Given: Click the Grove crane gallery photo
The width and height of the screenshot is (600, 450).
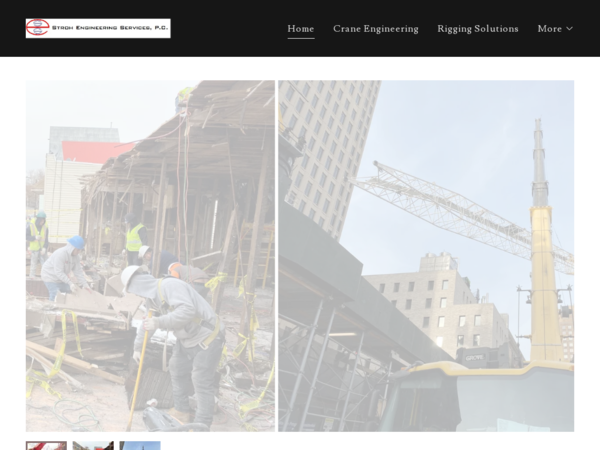Looking at the screenshot, I should click(x=426, y=256).
